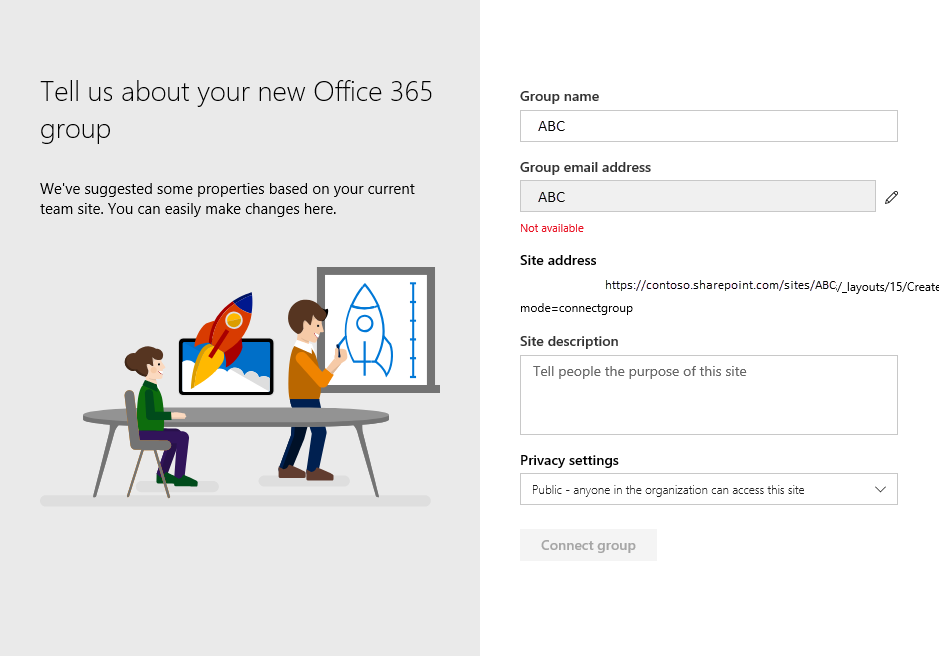The height and width of the screenshot is (656, 939).
Task: Click the 'Group email address' label
Action: point(585,167)
